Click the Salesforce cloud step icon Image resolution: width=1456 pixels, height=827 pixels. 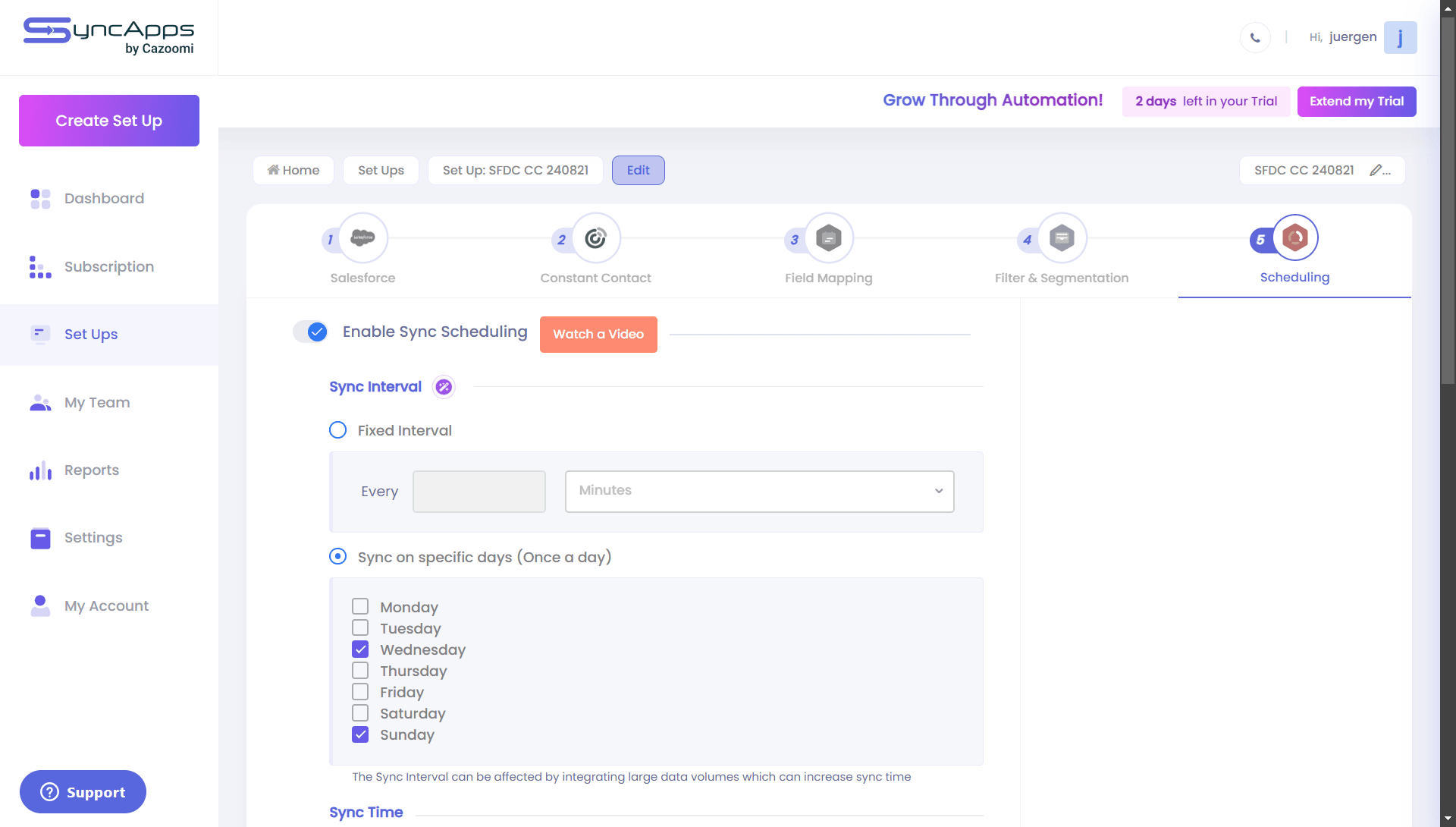tap(363, 238)
